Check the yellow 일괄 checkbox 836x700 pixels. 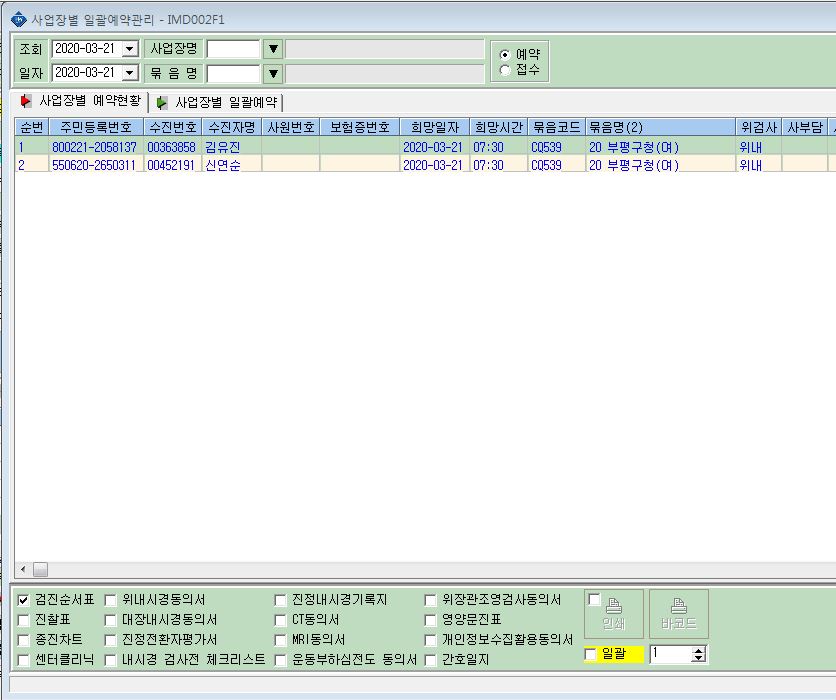click(590, 654)
